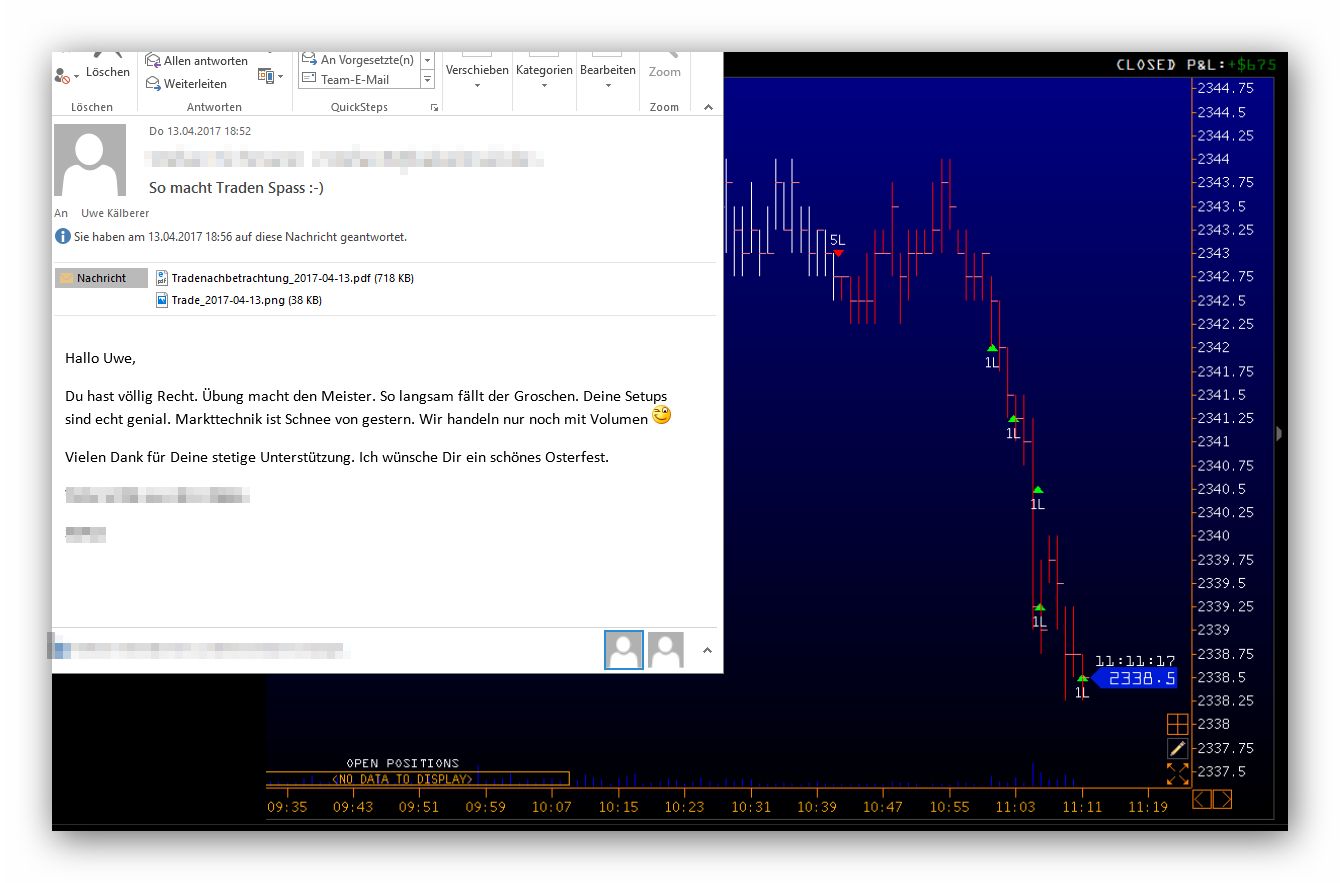Select the first people pane contact photo
Screen dimensions: 1340x883
pos(623,650)
